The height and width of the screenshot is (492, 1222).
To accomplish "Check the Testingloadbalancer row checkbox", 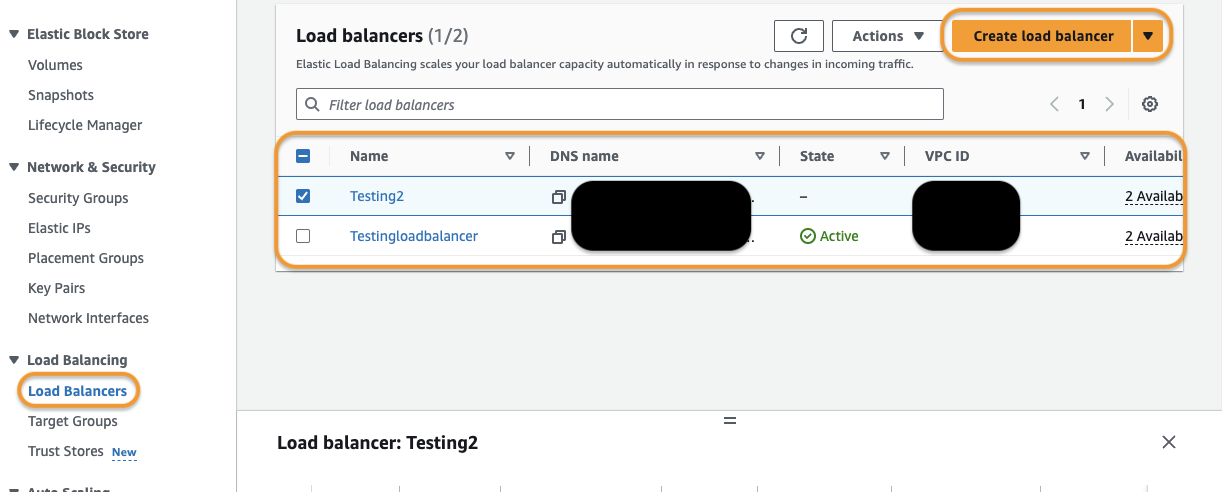I will [x=303, y=236].
